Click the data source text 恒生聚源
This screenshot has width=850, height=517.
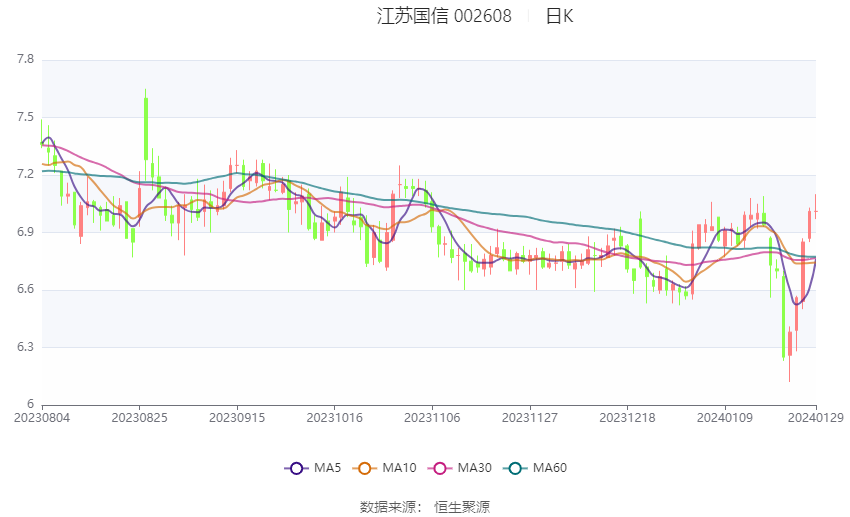click(462, 507)
